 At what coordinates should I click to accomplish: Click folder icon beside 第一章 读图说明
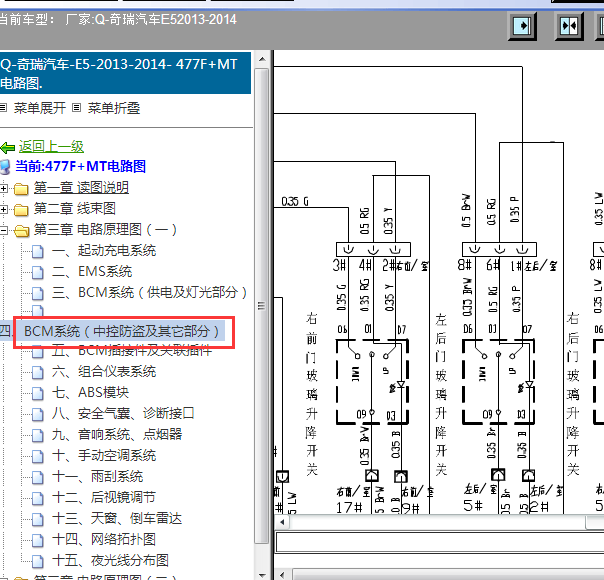(21, 189)
